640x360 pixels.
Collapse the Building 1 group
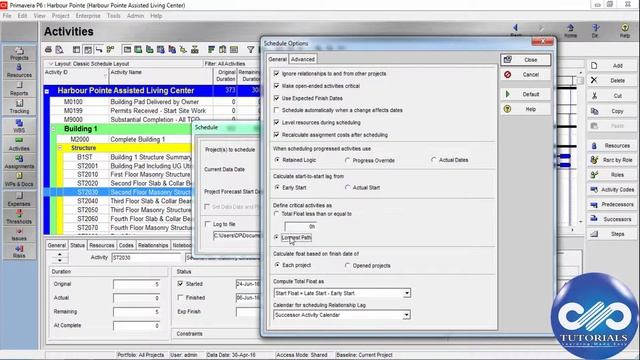click(53, 129)
